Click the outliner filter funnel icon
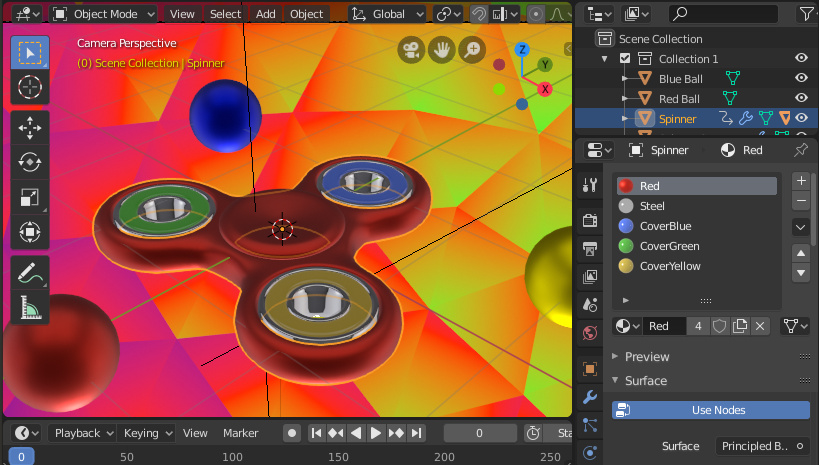 [x=806, y=14]
